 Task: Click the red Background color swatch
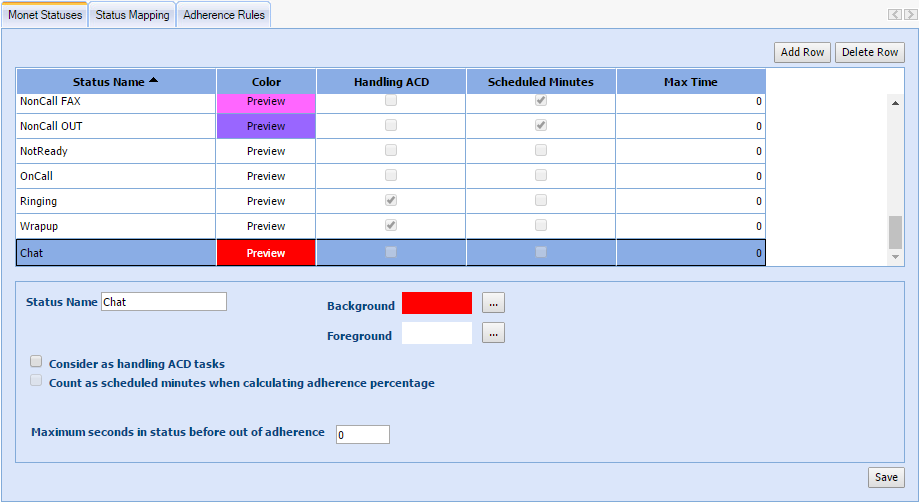436,303
